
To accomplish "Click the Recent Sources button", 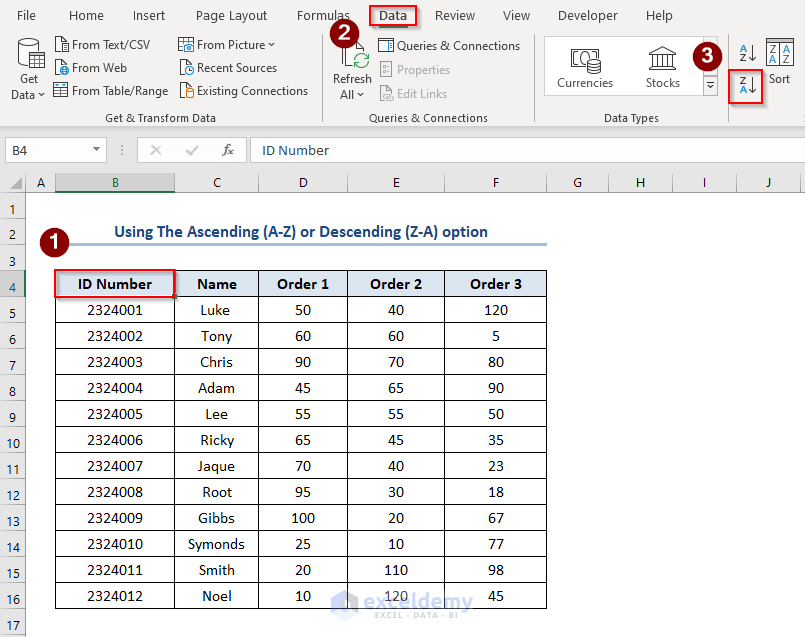I will tap(229, 68).
